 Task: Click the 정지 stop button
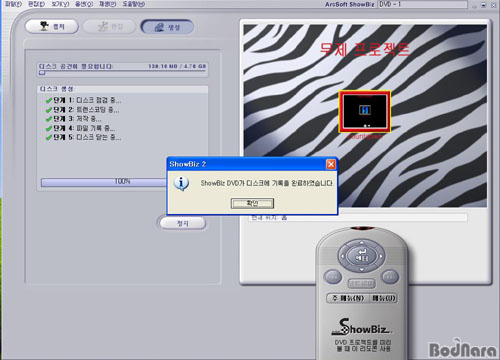[182, 223]
